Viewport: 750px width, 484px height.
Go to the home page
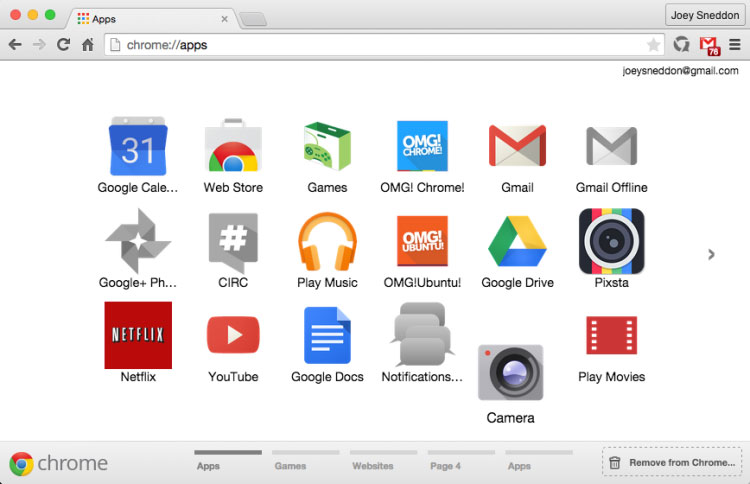pyautogui.click(x=88, y=45)
